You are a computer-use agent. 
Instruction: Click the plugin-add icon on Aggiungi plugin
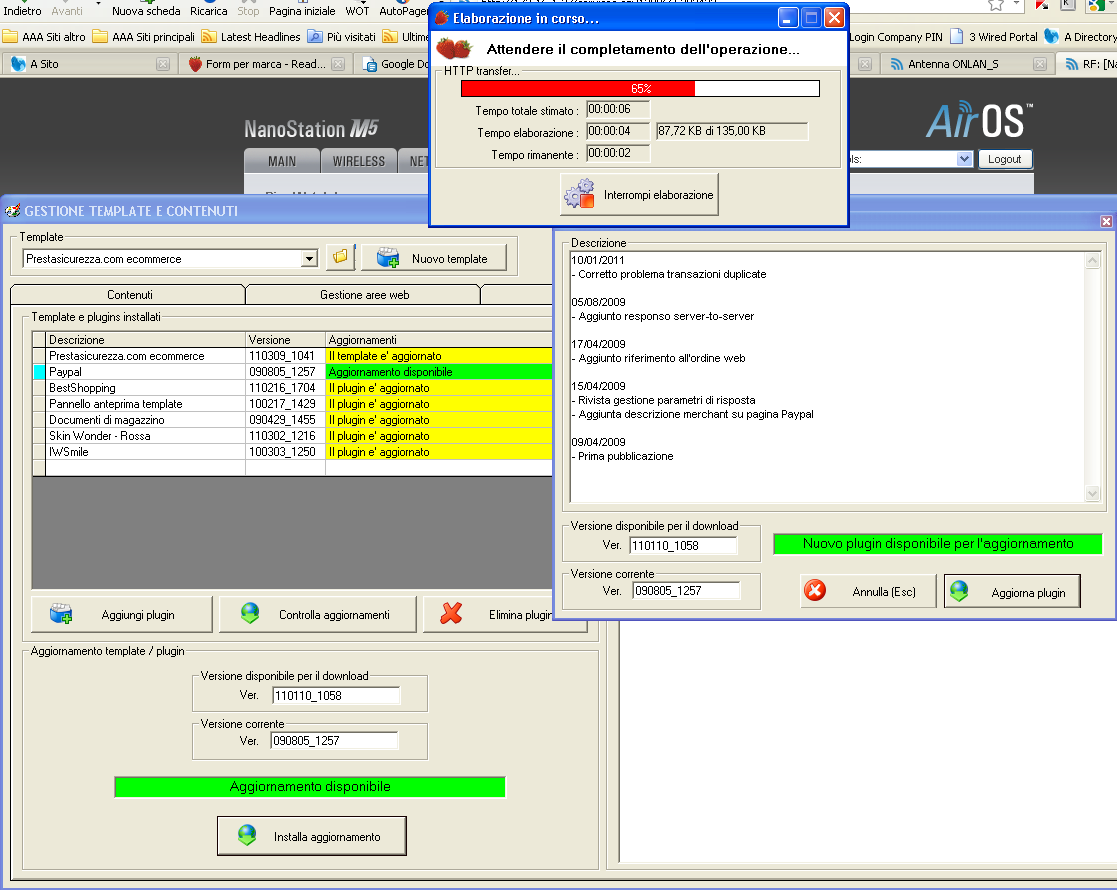click(61, 614)
